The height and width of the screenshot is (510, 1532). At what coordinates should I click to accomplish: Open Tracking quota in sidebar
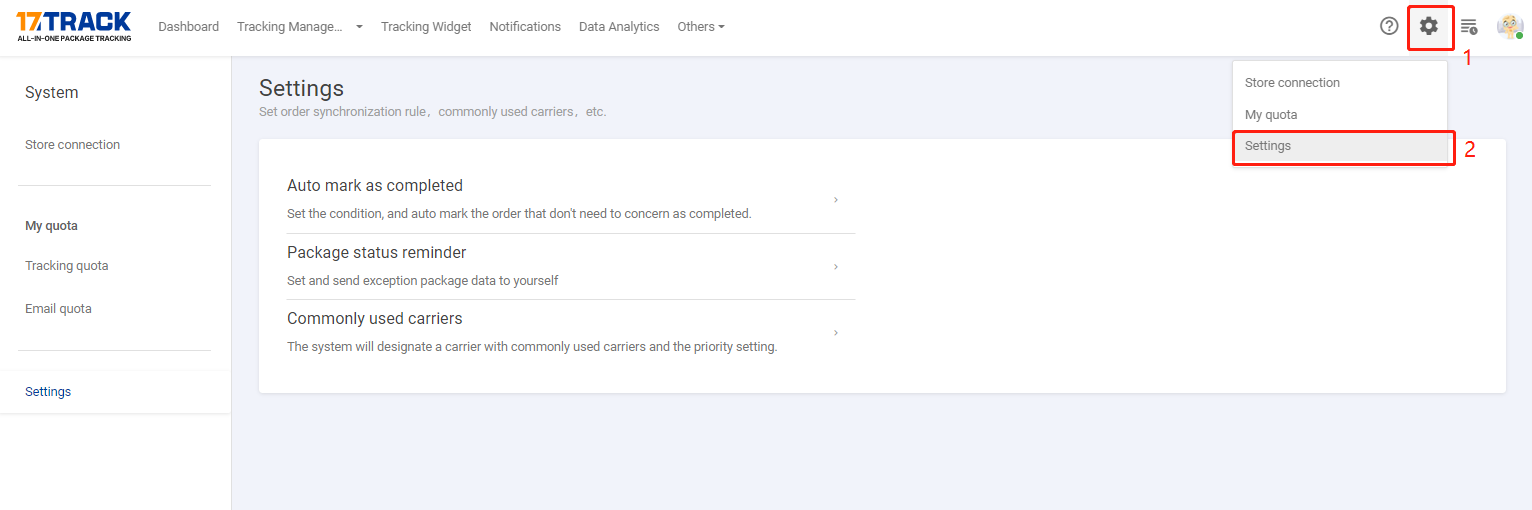(x=66, y=266)
